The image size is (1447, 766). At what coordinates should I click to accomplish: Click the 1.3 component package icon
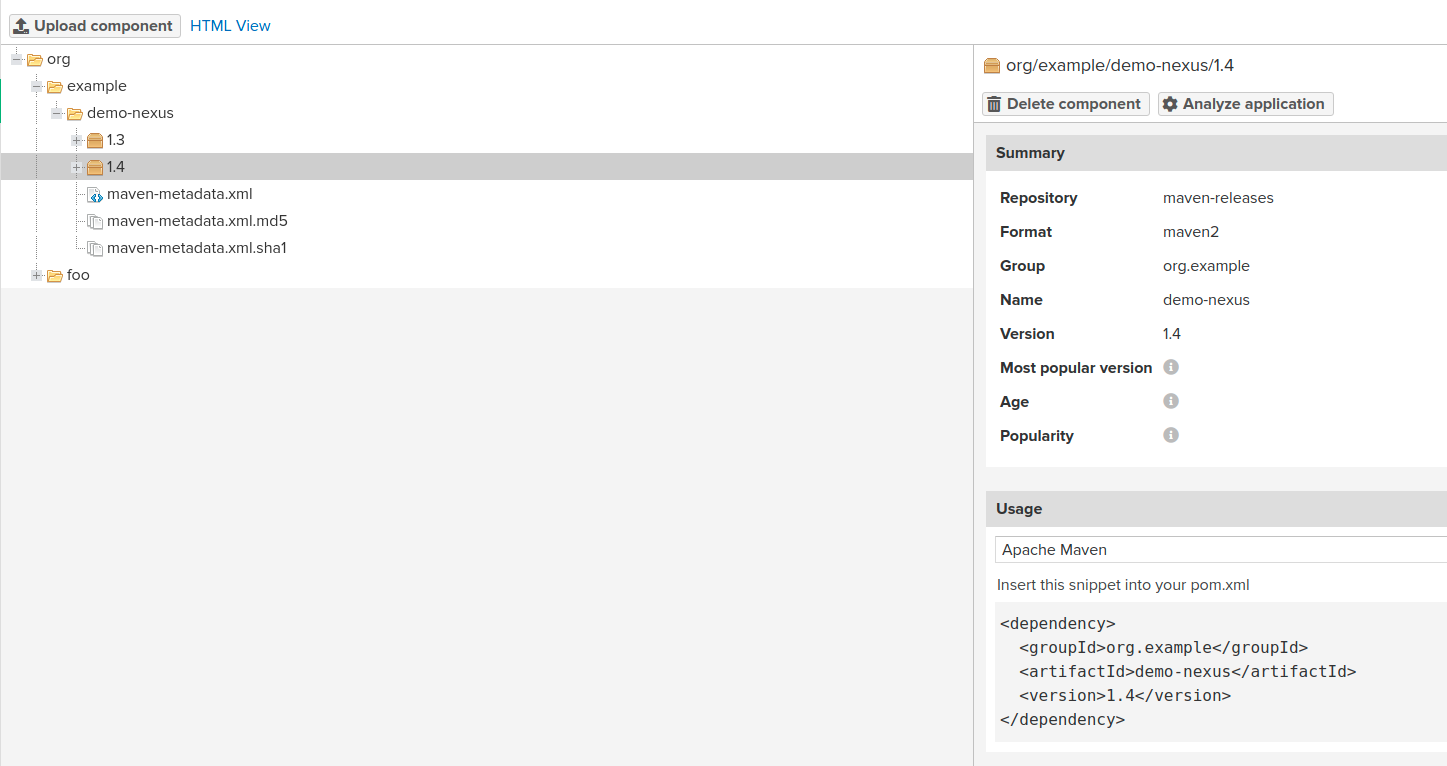point(95,140)
